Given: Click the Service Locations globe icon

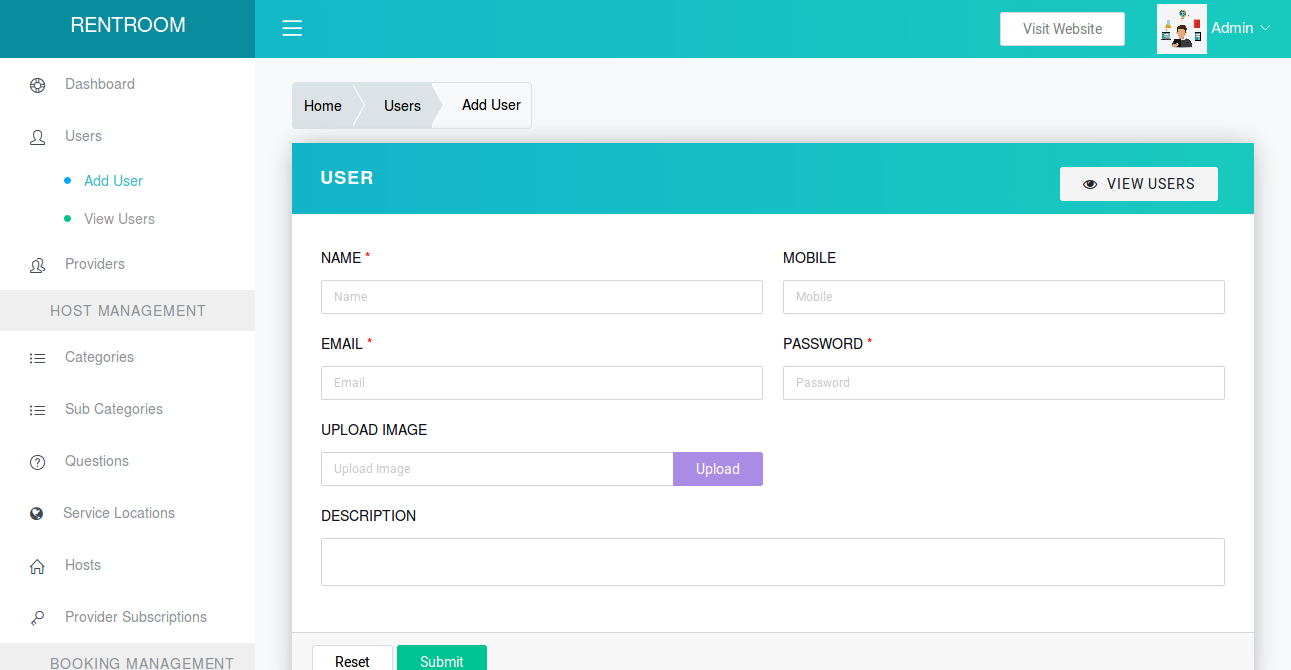Looking at the screenshot, I should click(37, 514).
